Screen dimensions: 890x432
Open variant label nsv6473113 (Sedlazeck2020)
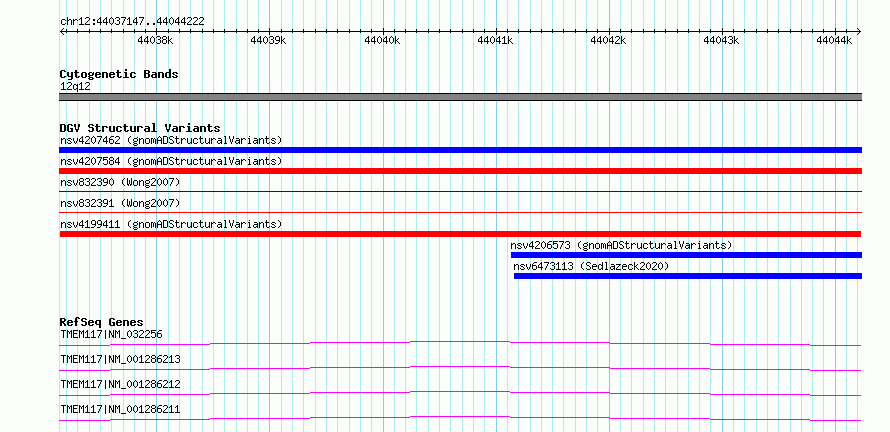point(591,266)
